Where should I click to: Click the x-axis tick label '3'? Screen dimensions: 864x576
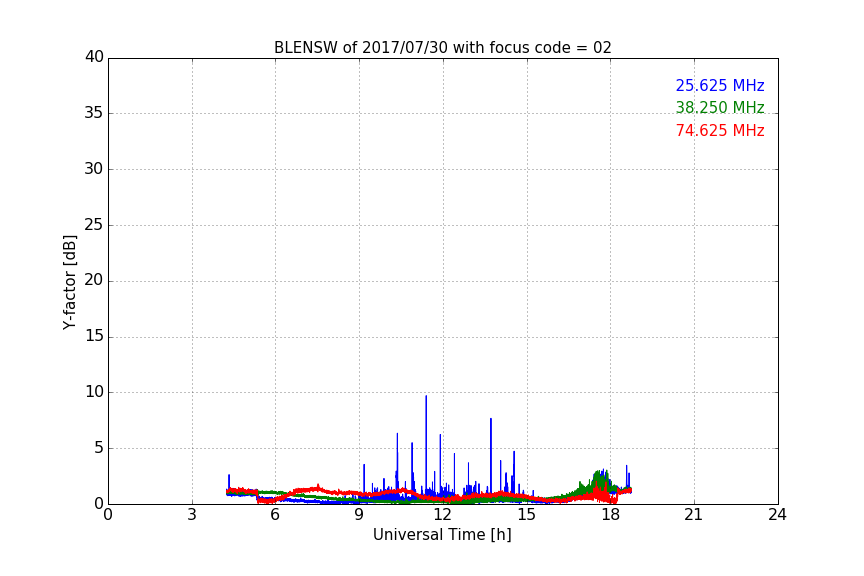click(192, 515)
